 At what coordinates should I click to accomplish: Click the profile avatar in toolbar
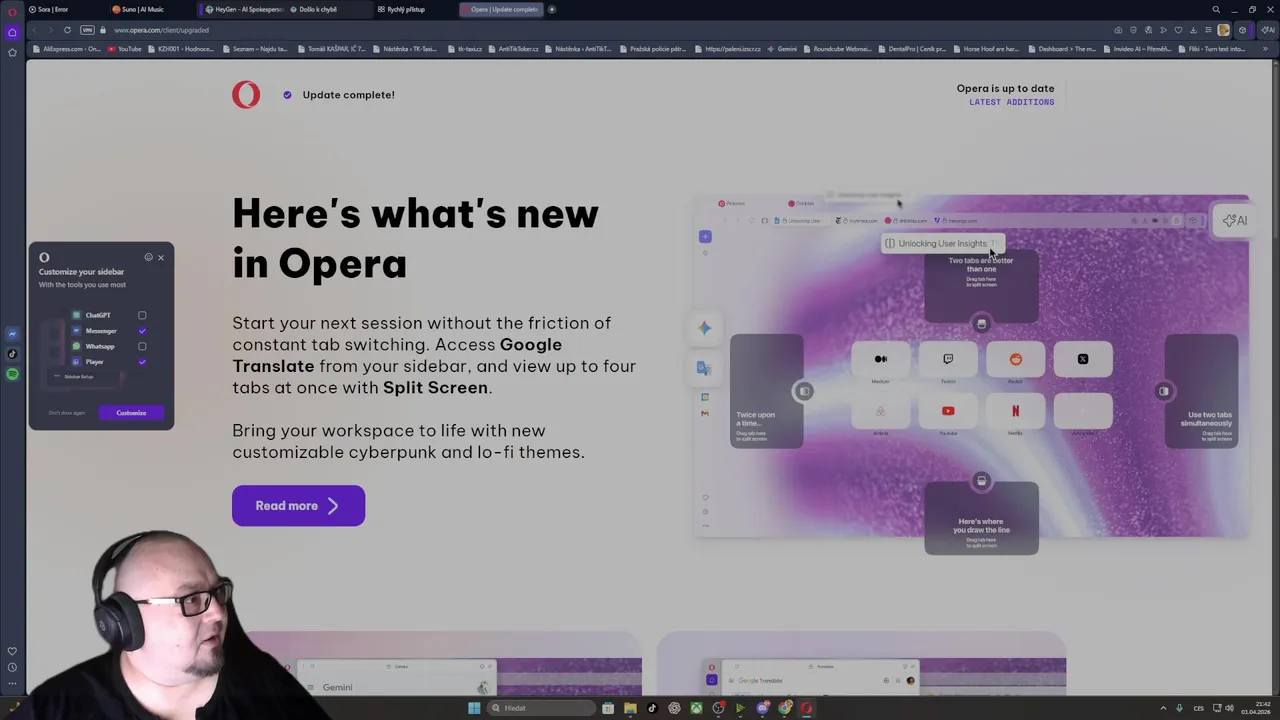[x=1223, y=30]
